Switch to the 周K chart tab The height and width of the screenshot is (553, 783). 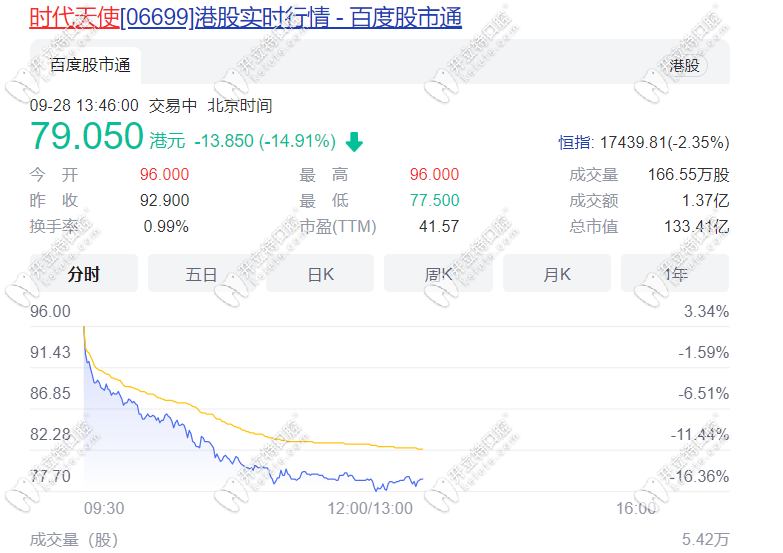coord(438,274)
